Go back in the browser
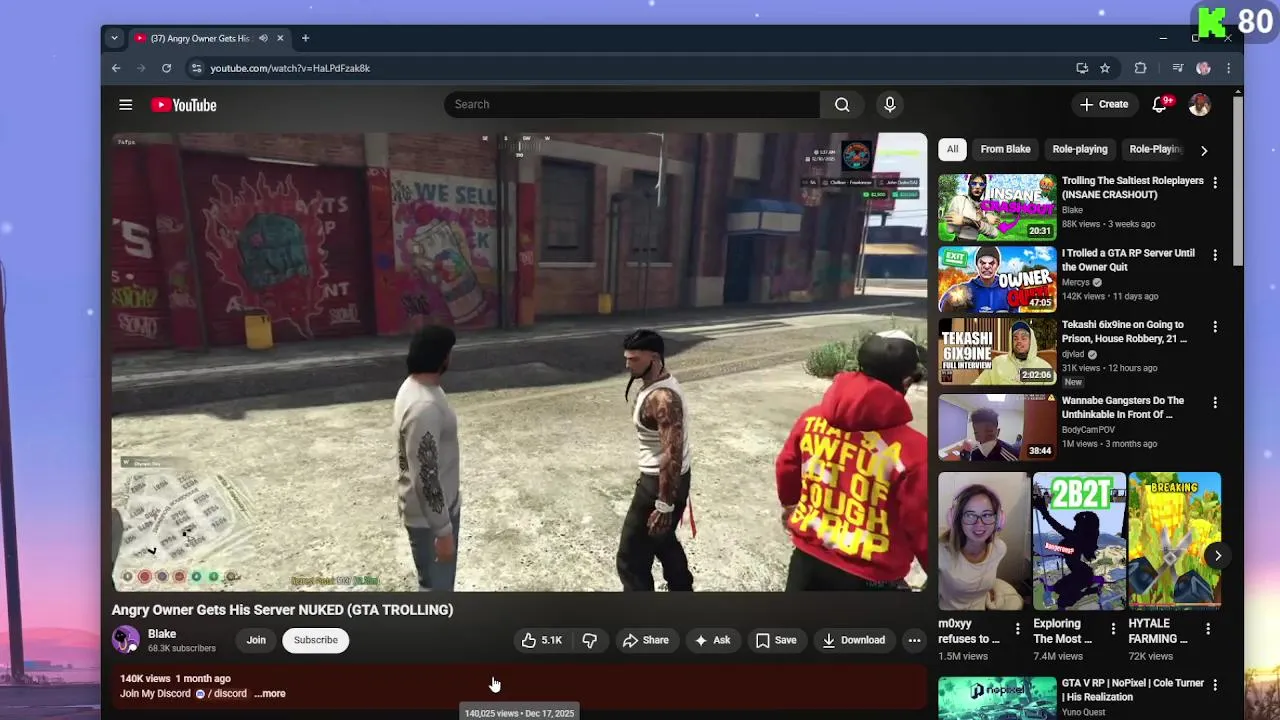 [116, 68]
